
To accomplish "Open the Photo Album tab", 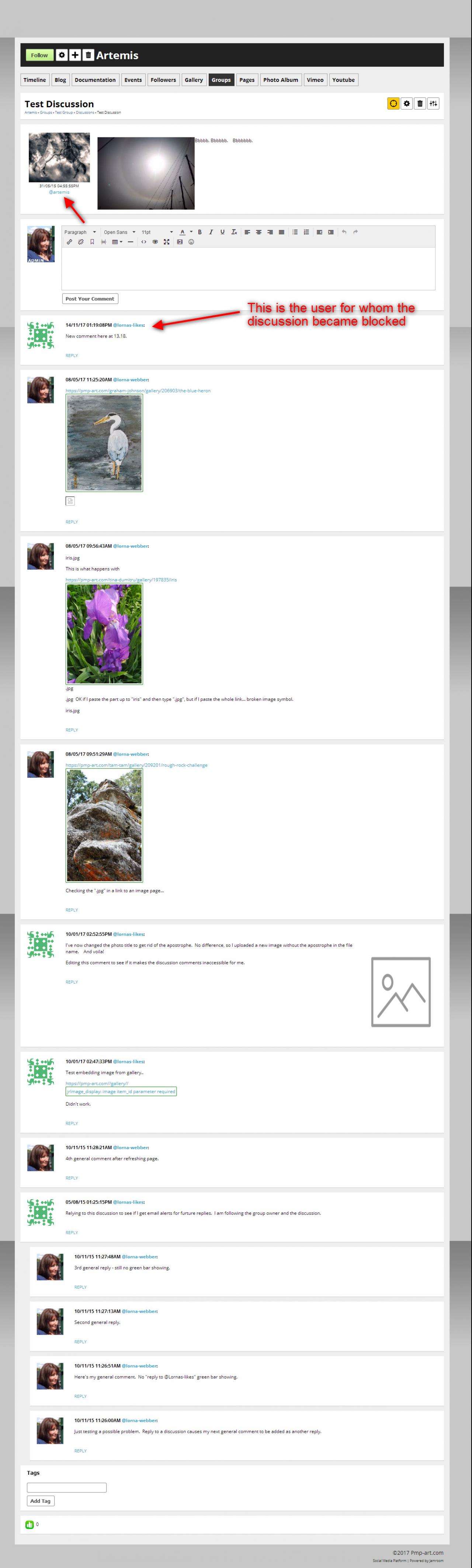I will pos(281,80).
